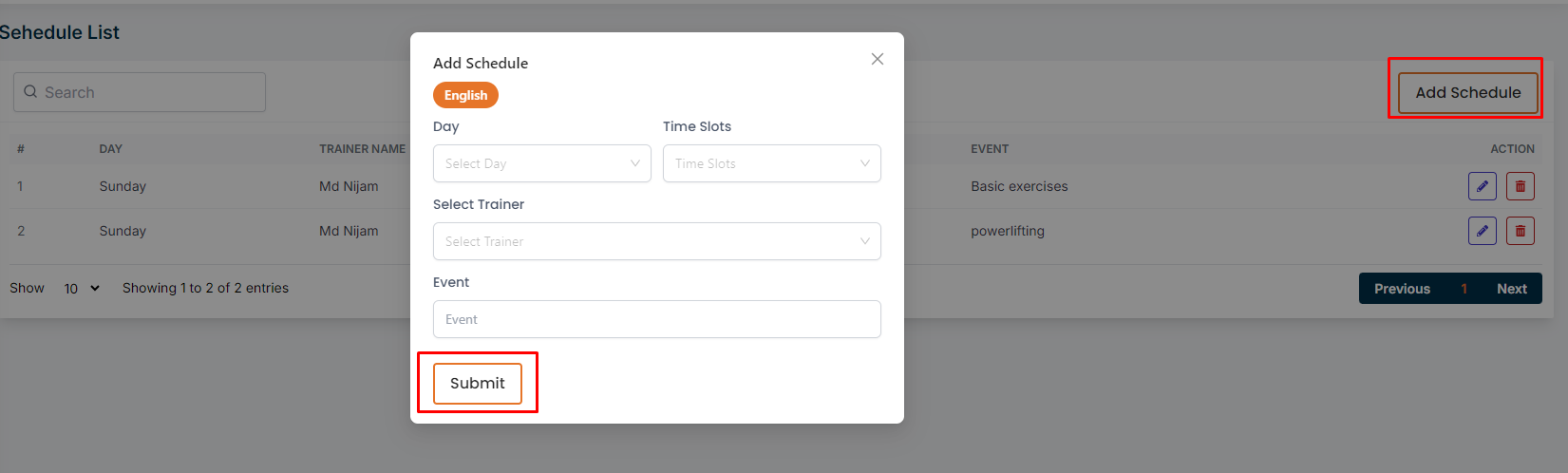Open the Select Trainer dropdown
The height and width of the screenshot is (473, 1568).
(x=656, y=241)
